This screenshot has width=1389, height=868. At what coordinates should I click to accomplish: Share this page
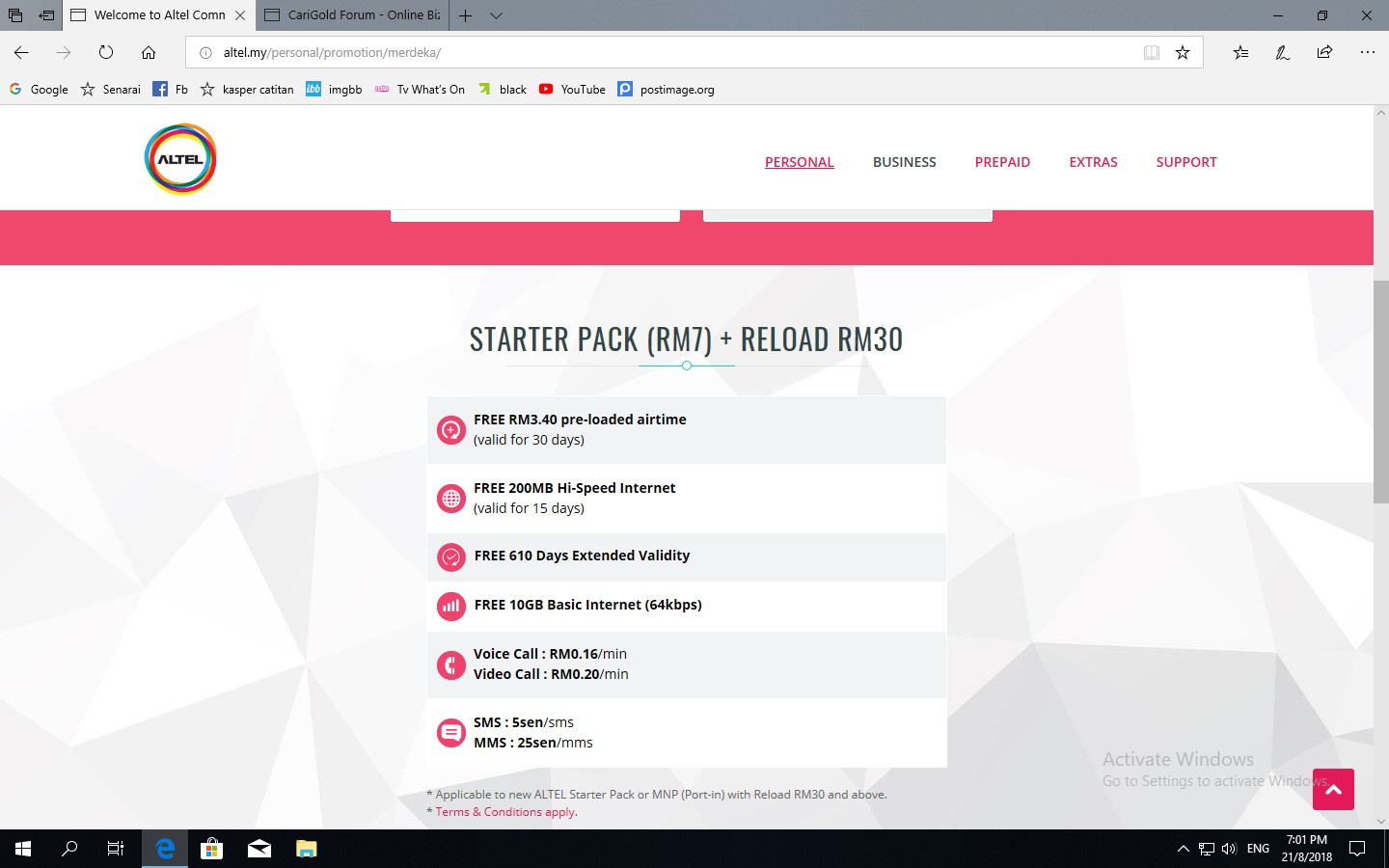1324,52
